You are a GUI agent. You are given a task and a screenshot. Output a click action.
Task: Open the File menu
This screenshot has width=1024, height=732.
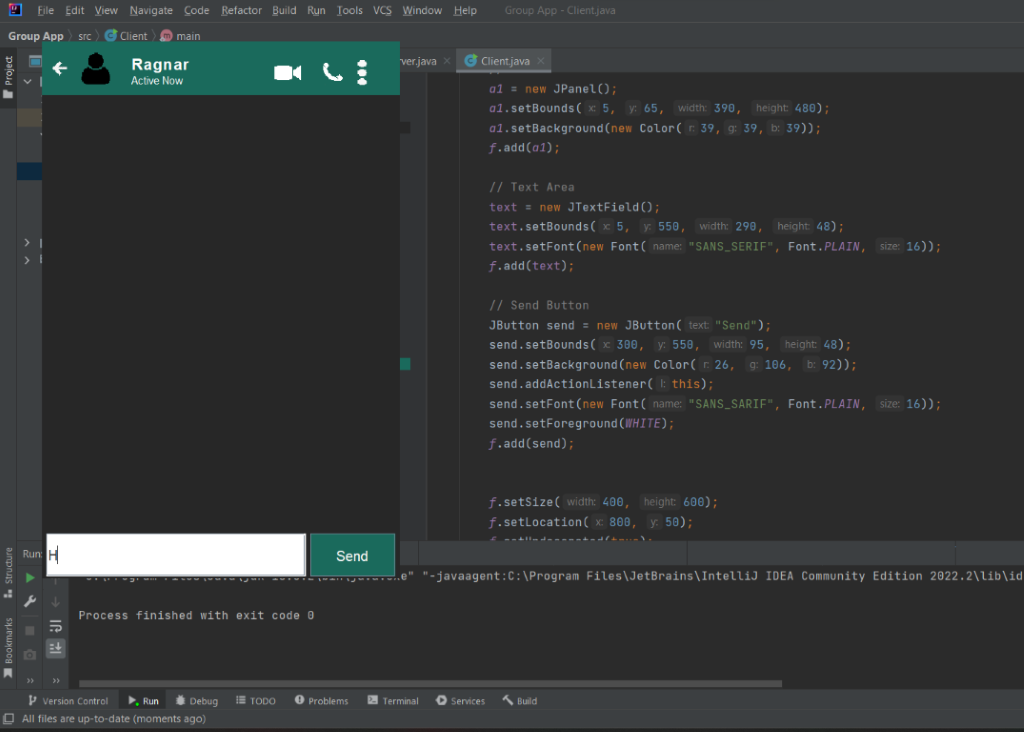coord(46,10)
